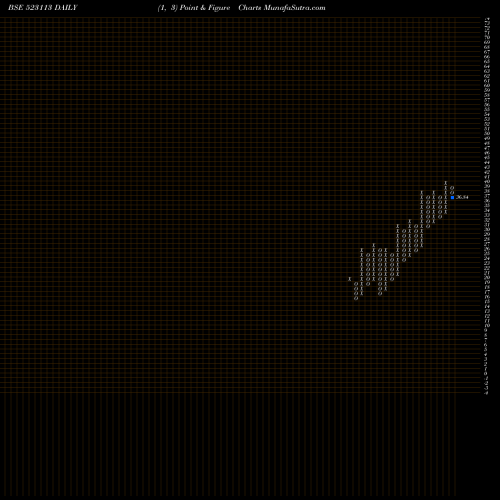Click the topmost X of the last X column

click(446, 183)
